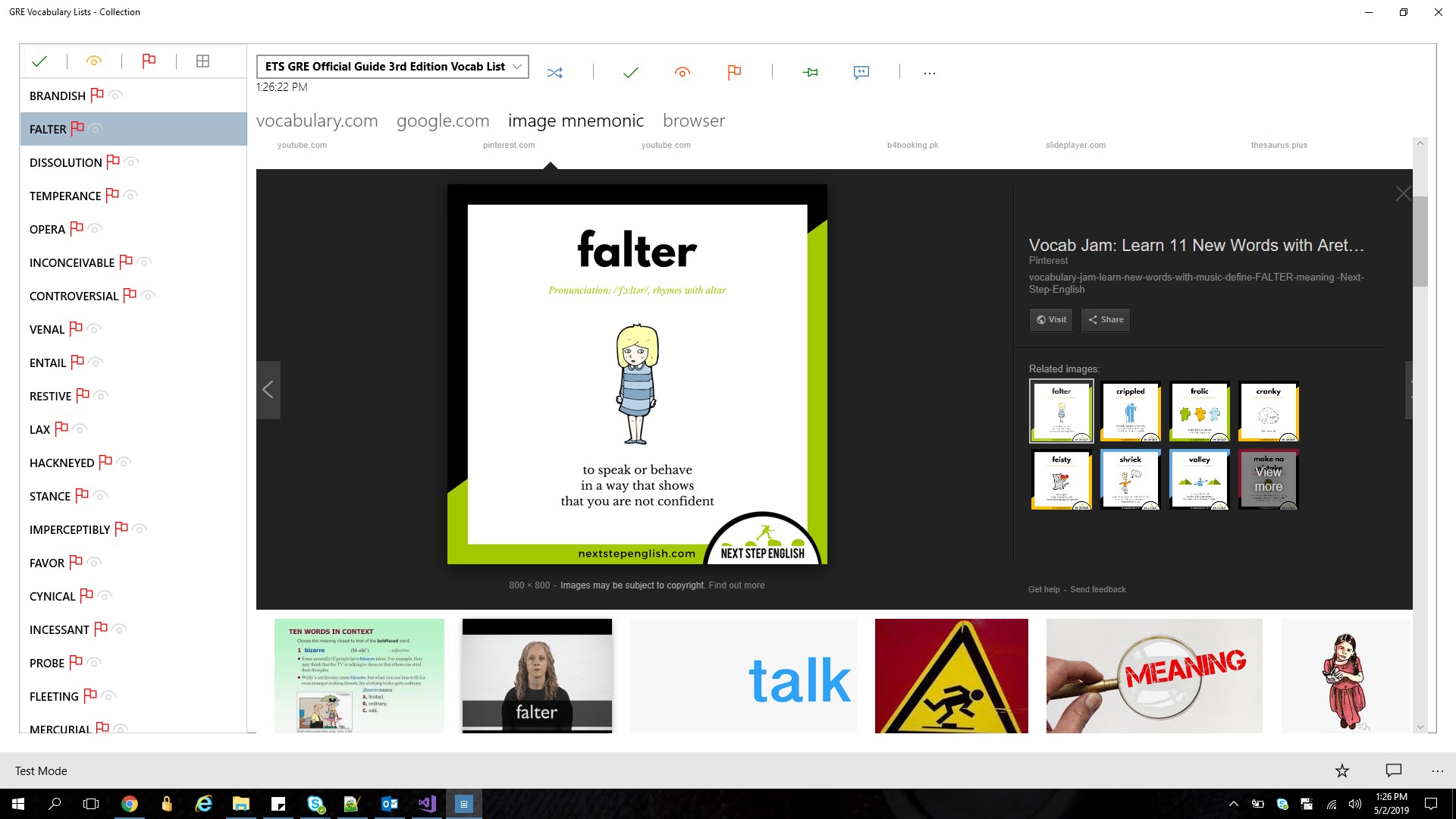
Task: Toggle the eye icon next to BRANDISH
Action: pos(116,96)
